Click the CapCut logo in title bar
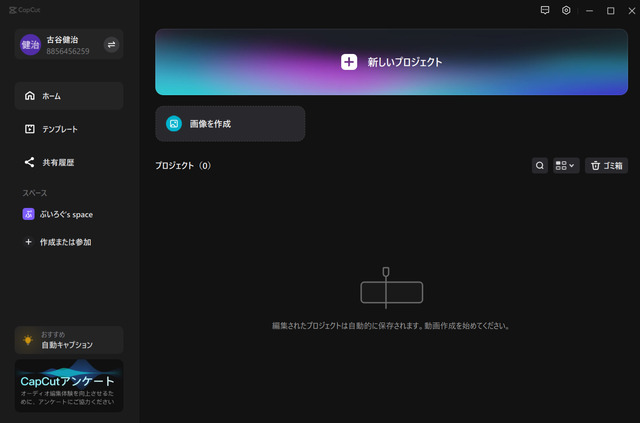Viewport: 640px width, 423px height. click(24, 10)
